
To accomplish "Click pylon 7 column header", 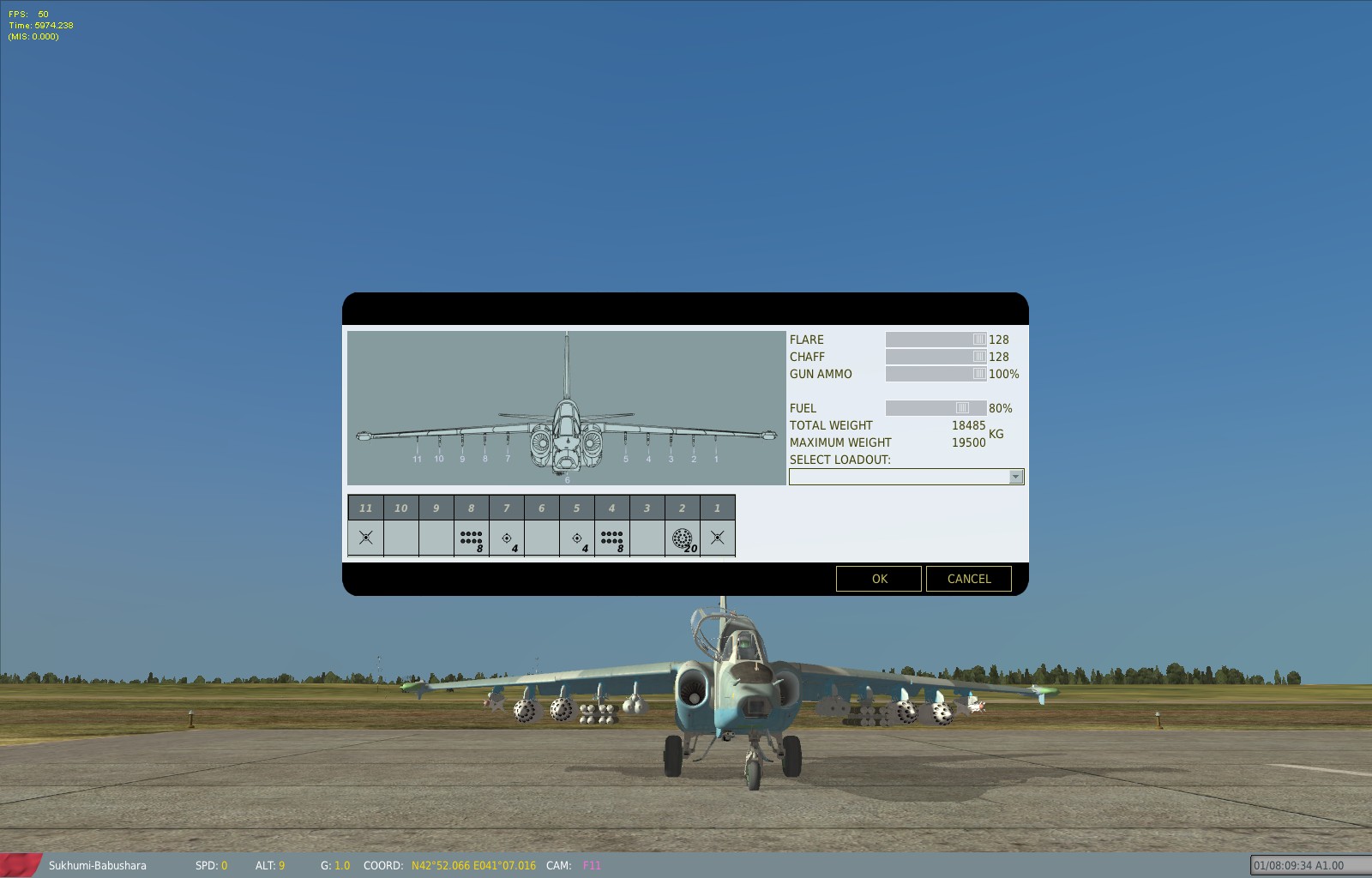I will click(507, 508).
